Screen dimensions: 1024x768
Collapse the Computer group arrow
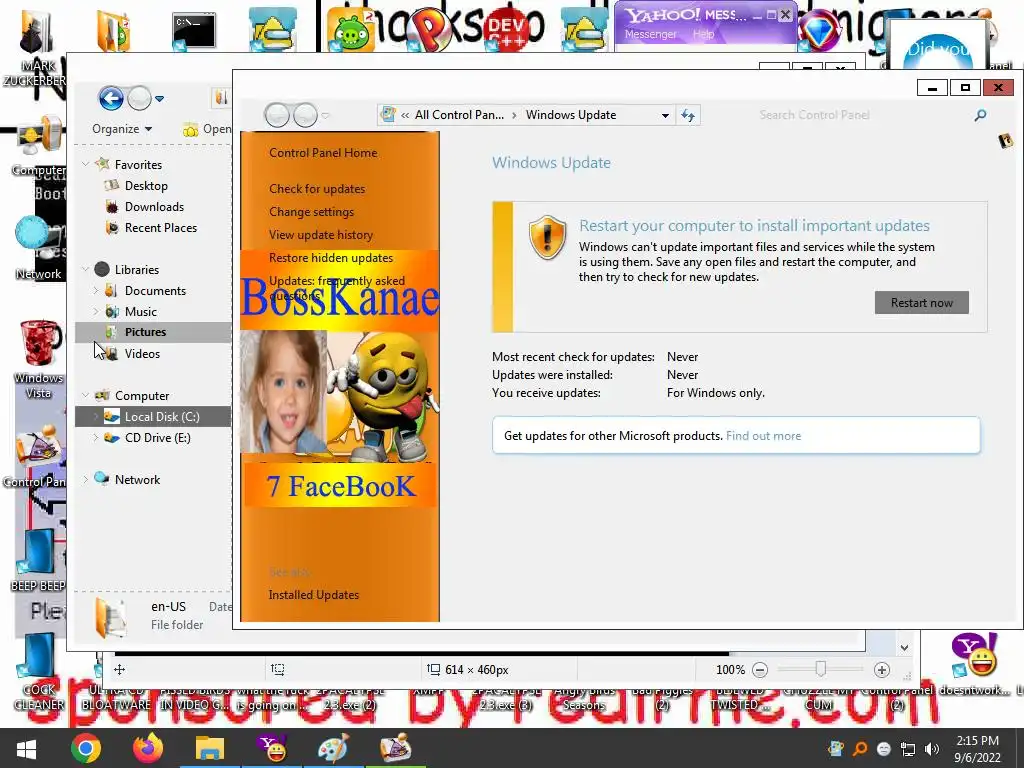(x=86, y=395)
